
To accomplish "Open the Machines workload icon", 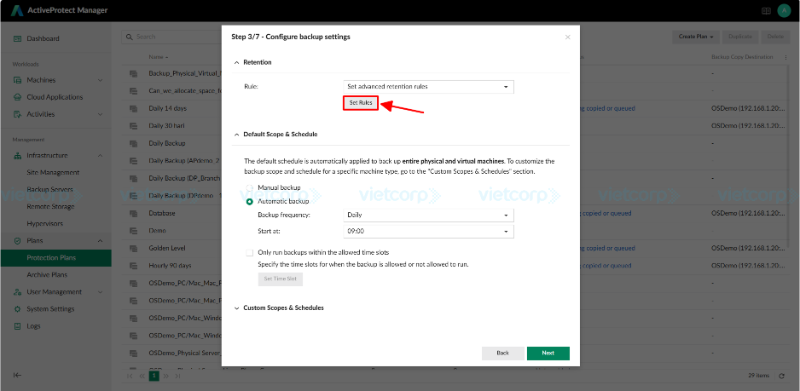I will click(17, 80).
